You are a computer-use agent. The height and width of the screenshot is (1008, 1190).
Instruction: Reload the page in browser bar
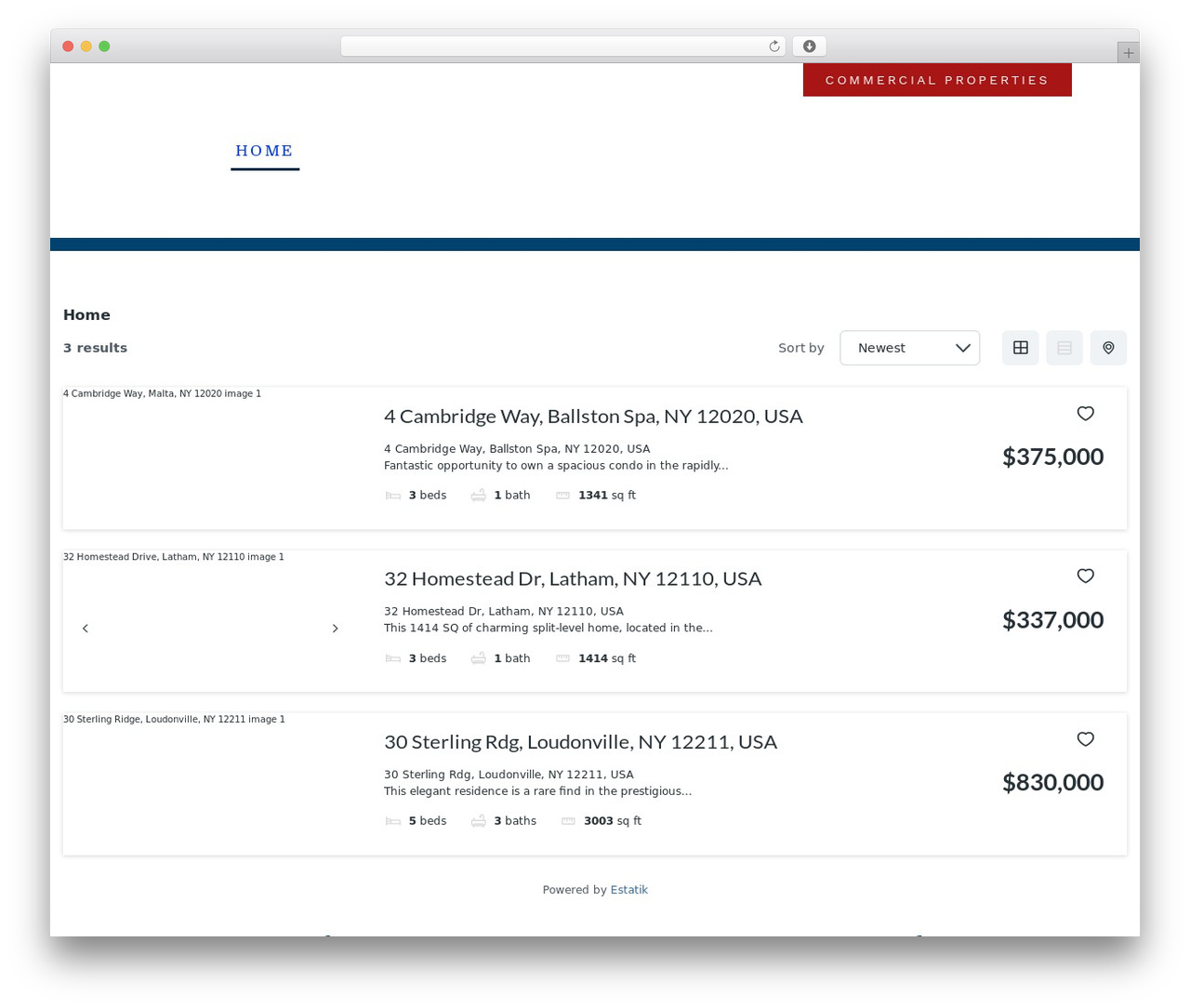[x=773, y=46]
